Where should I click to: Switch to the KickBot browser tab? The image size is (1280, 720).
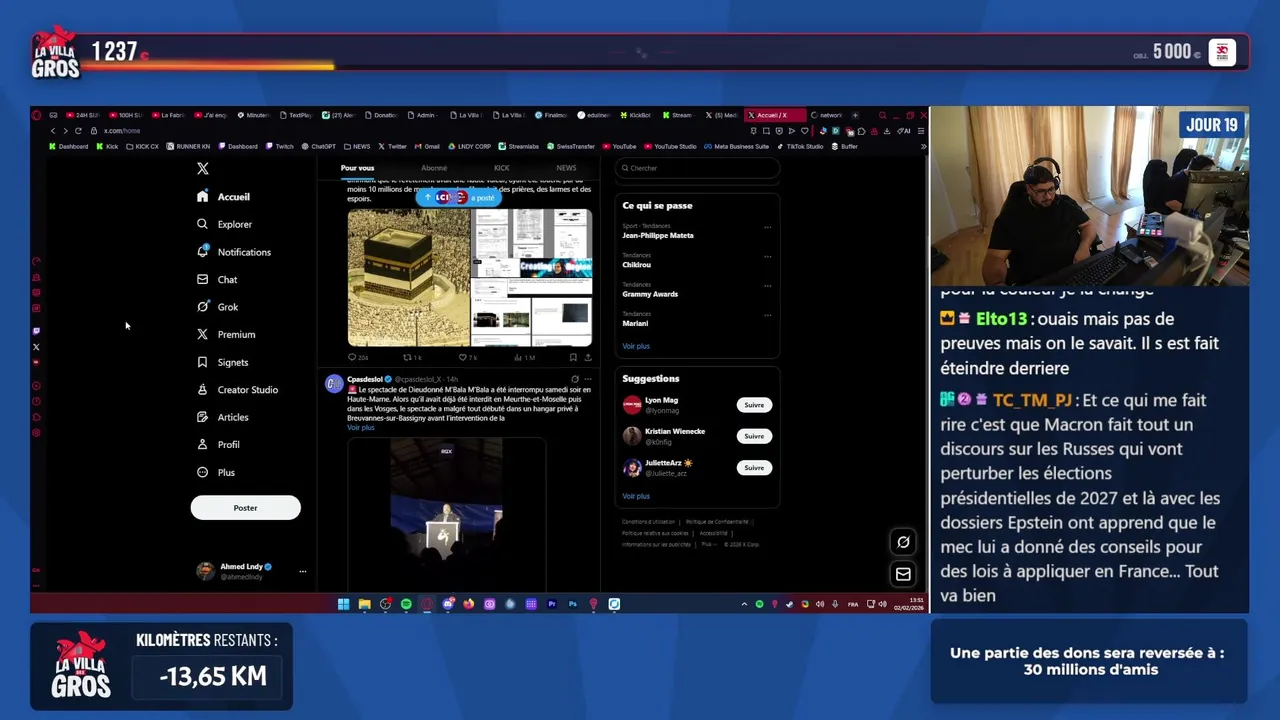pos(636,115)
